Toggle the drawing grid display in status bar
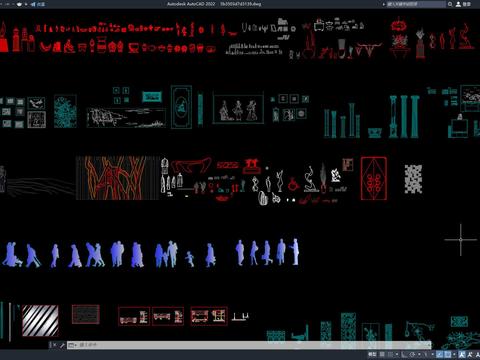This screenshot has width=480, height=360. [x=382, y=354]
